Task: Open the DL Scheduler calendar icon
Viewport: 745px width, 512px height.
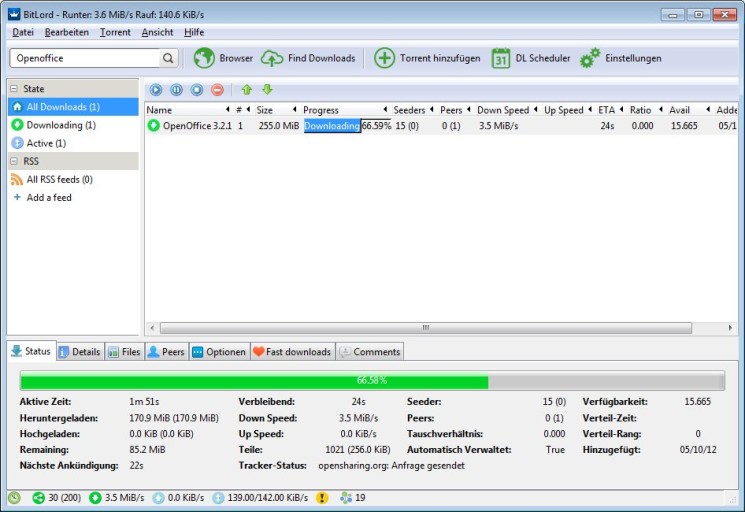Action: 500,58
